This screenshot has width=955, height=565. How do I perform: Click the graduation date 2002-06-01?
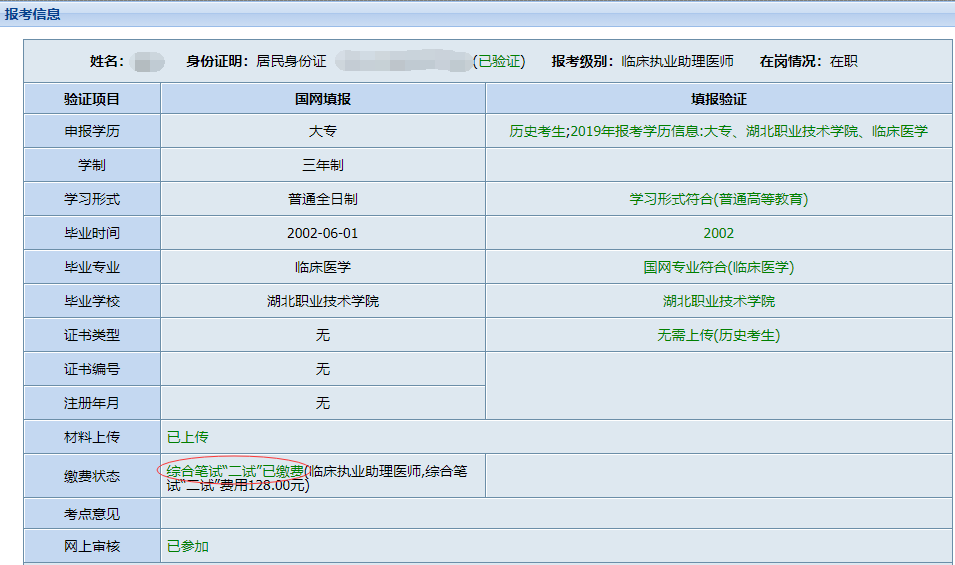pyautogui.click(x=322, y=233)
